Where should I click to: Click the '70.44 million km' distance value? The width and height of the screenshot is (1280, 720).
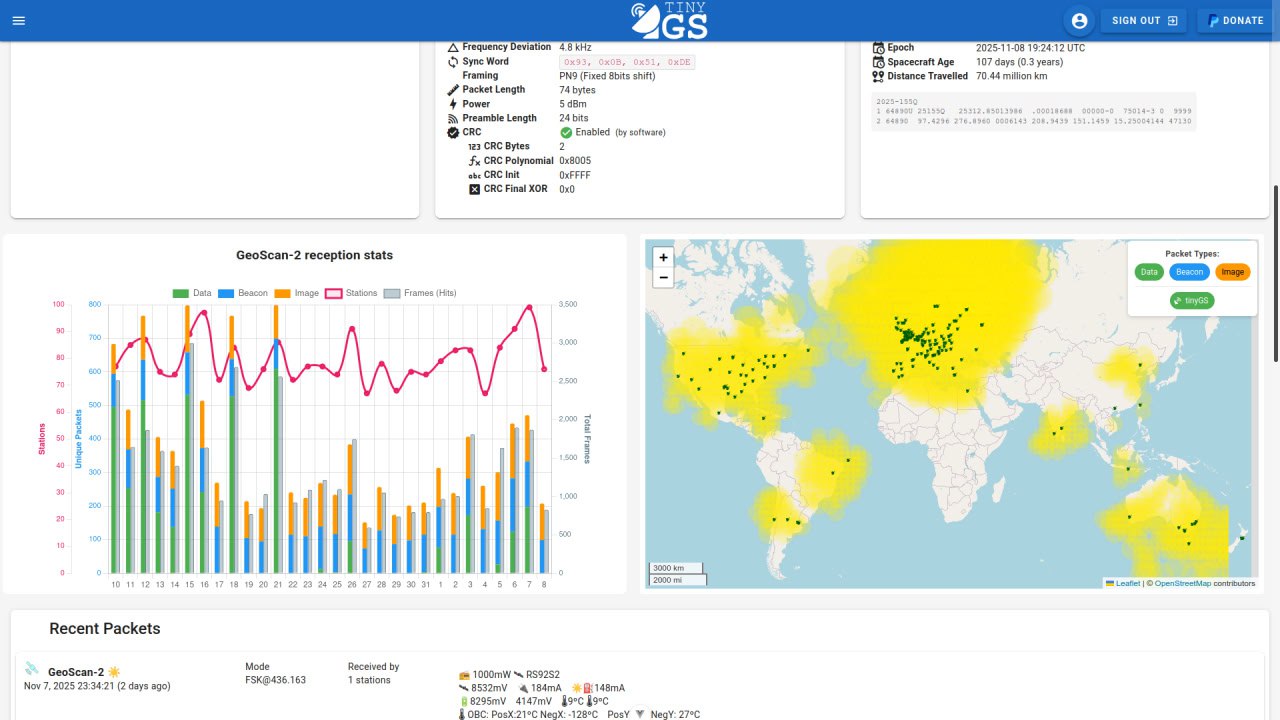pos(1012,76)
